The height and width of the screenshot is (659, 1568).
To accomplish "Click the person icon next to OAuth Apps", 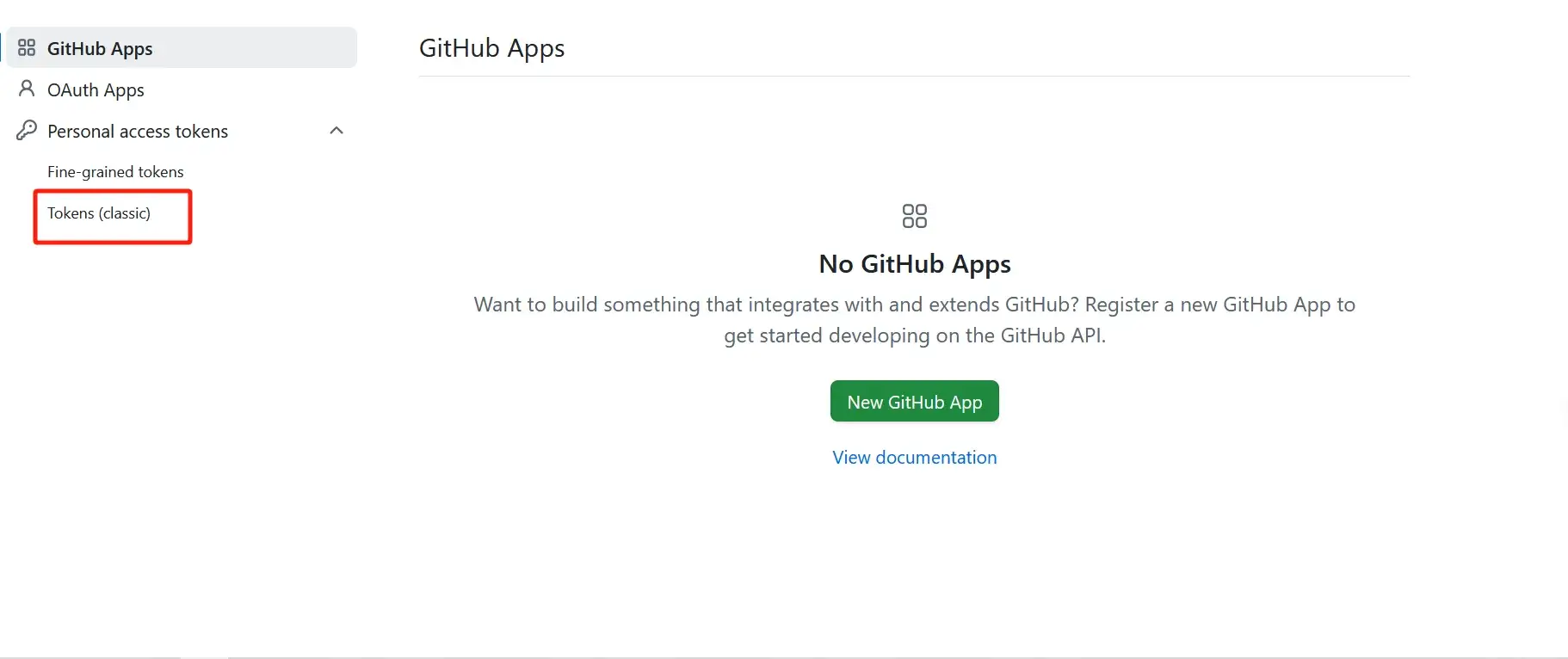I will coord(27,89).
